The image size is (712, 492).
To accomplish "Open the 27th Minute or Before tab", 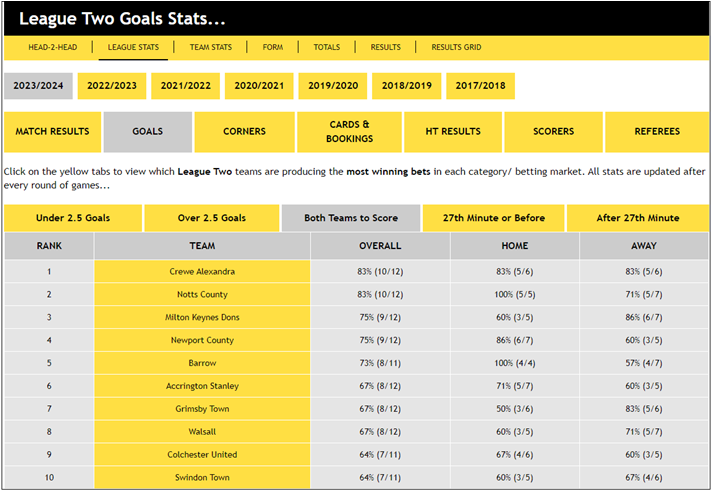I will [494, 218].
